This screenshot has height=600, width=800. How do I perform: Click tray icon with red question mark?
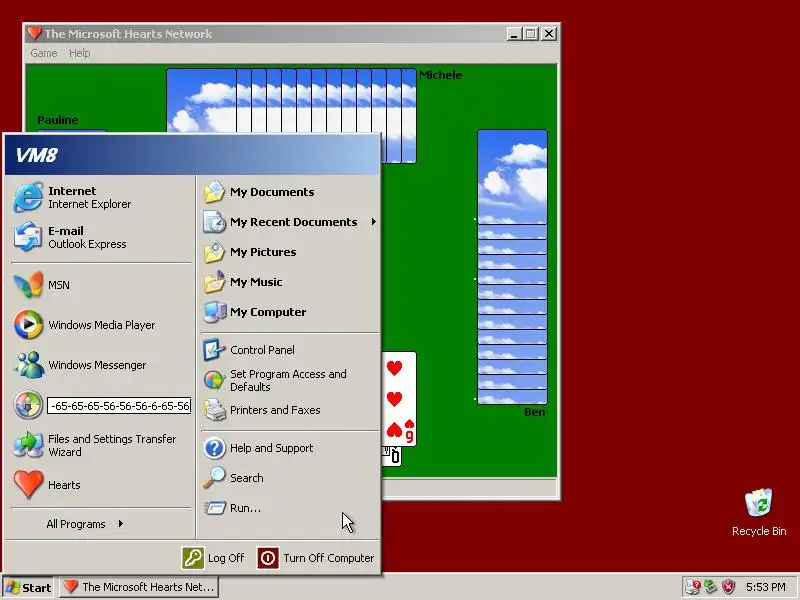coord(693,587)
